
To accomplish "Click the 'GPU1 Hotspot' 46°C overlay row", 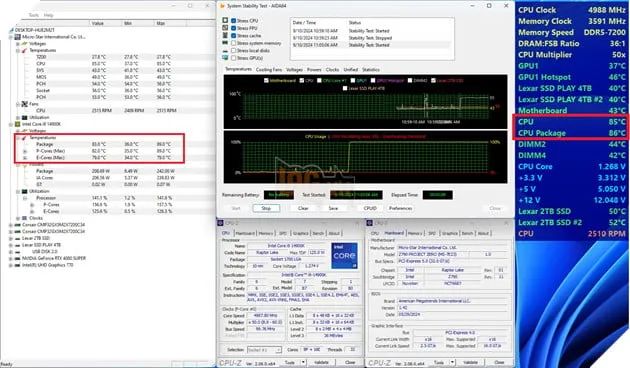I will (x=571, y=77).
